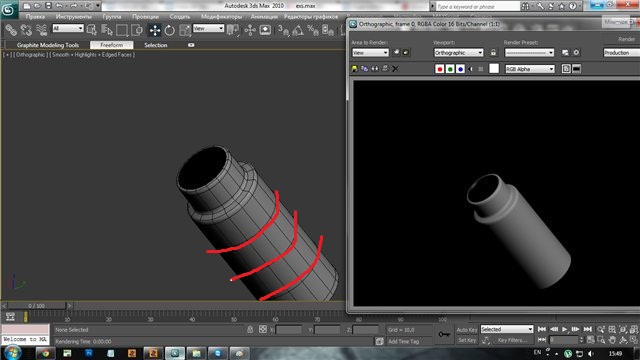Clear the rendered frame with X icon
This screenshot has height=360, width=640.
[x=395, y=69]
